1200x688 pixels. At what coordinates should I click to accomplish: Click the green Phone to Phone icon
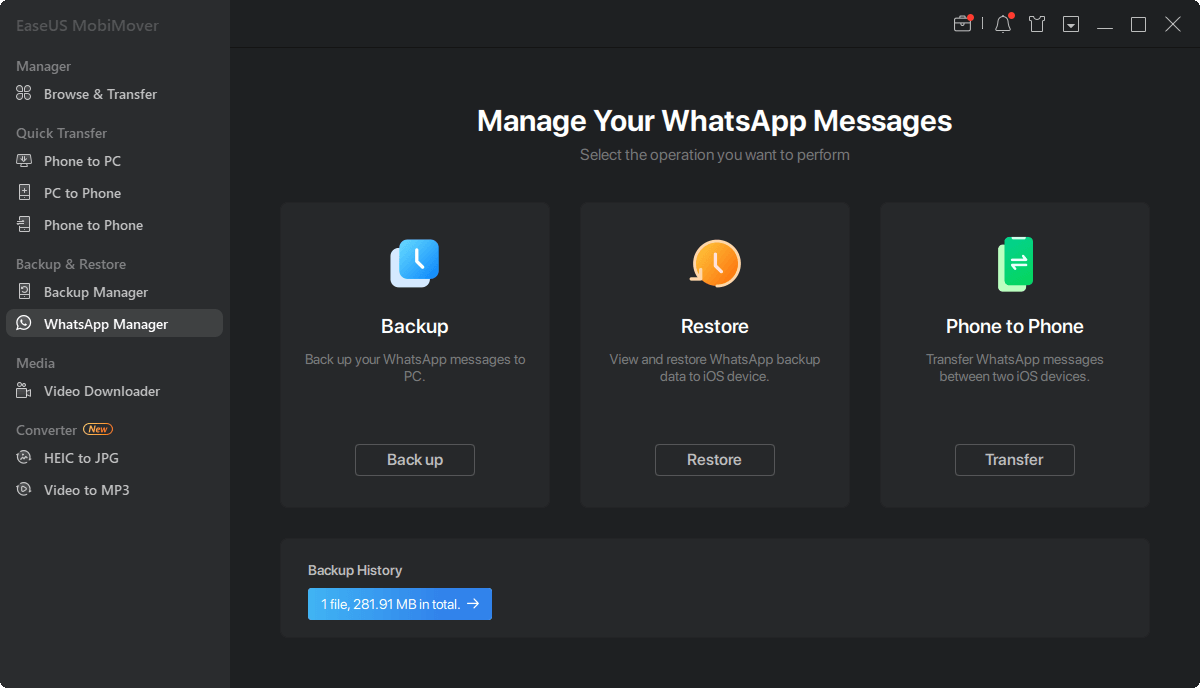point(1015,264)
